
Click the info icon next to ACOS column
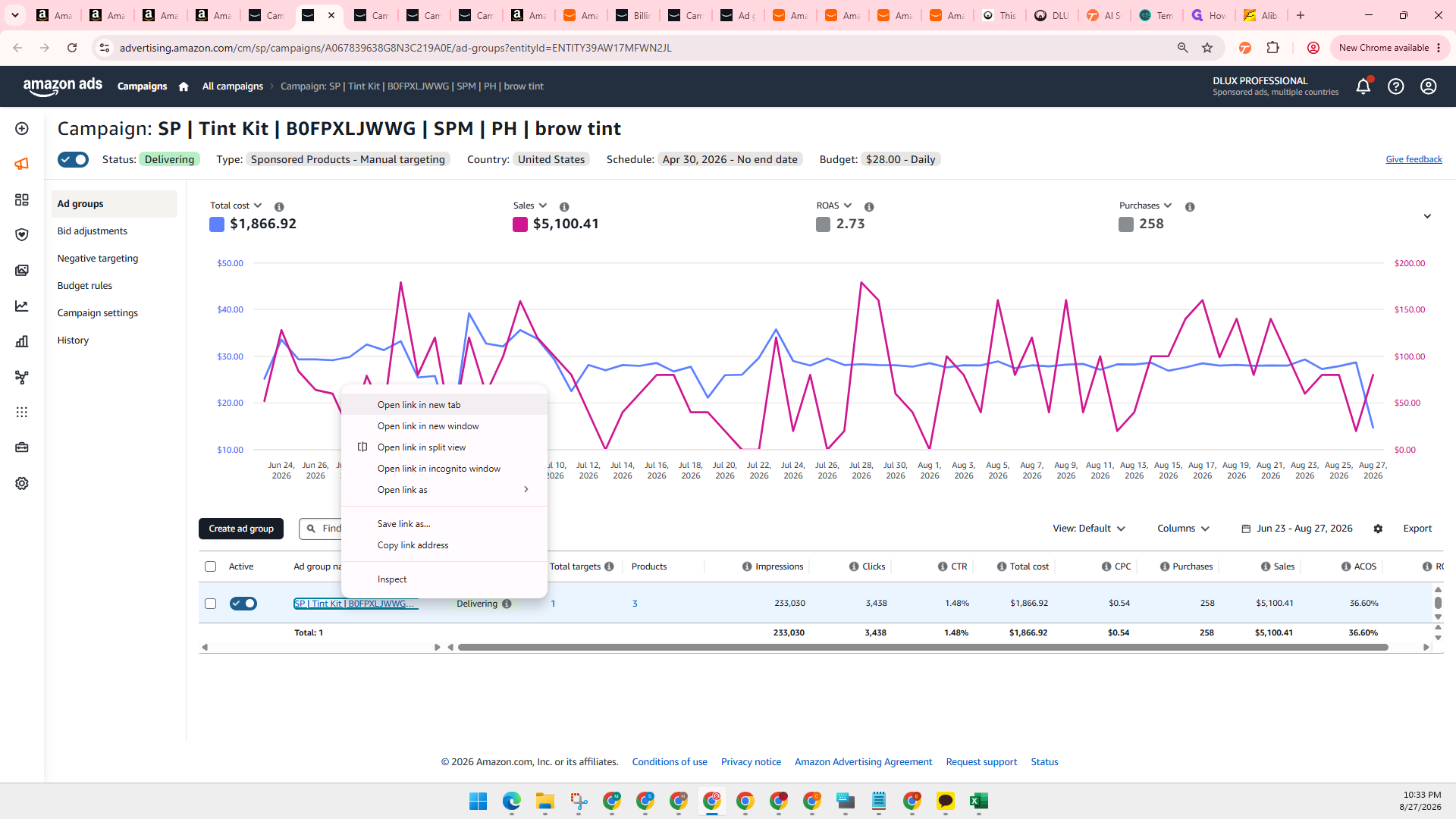(1346, 566)
